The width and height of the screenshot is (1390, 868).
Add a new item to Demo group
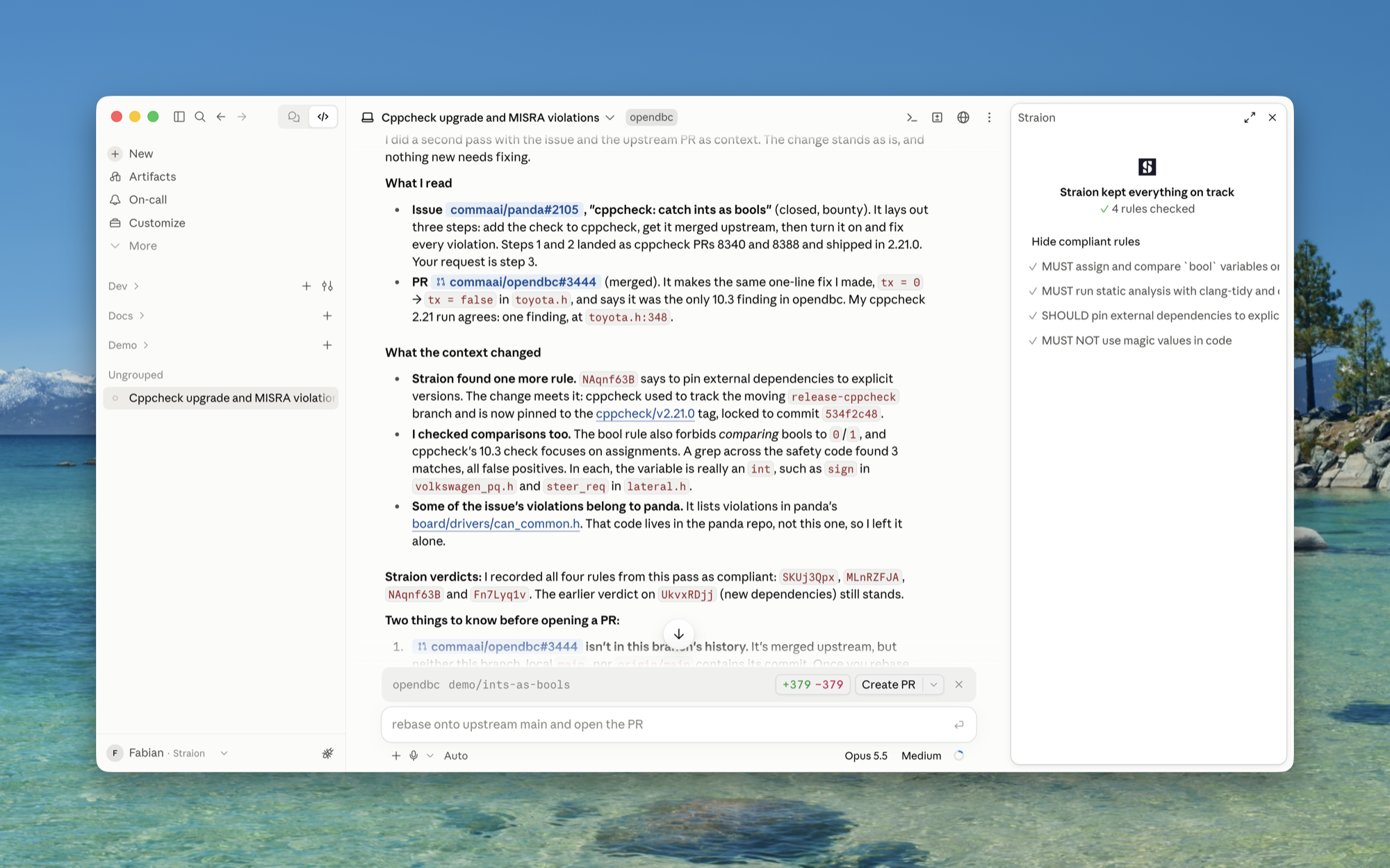[x=327, y=345]
